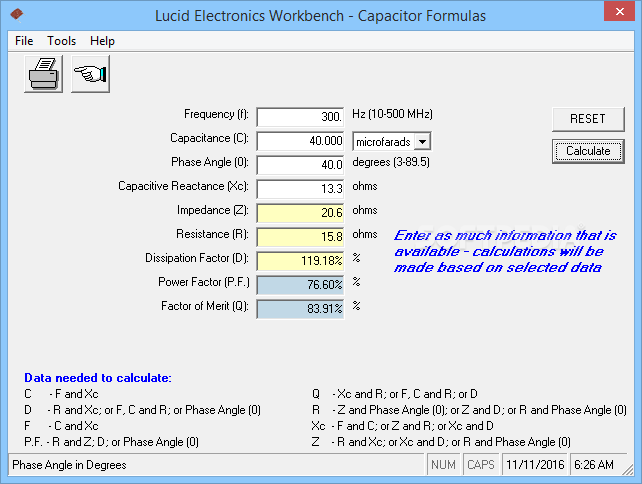Click the date 11/11/2016 in status bar

[535, 465]
